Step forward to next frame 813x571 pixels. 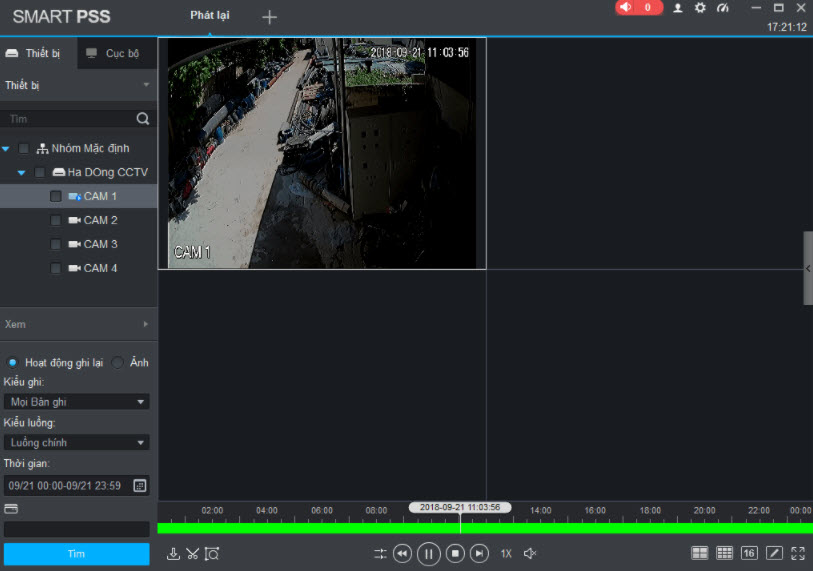tap(480, 553)
